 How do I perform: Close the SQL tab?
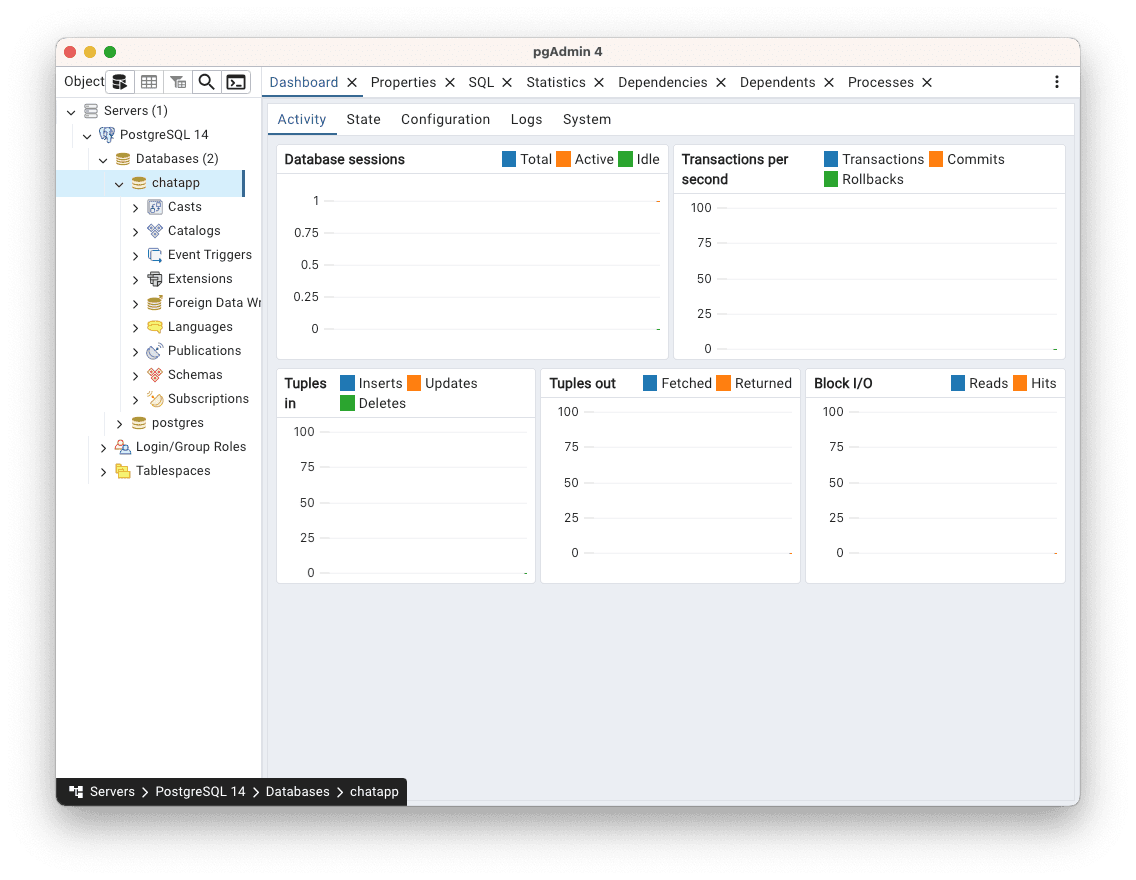click(x=507, y=83)
